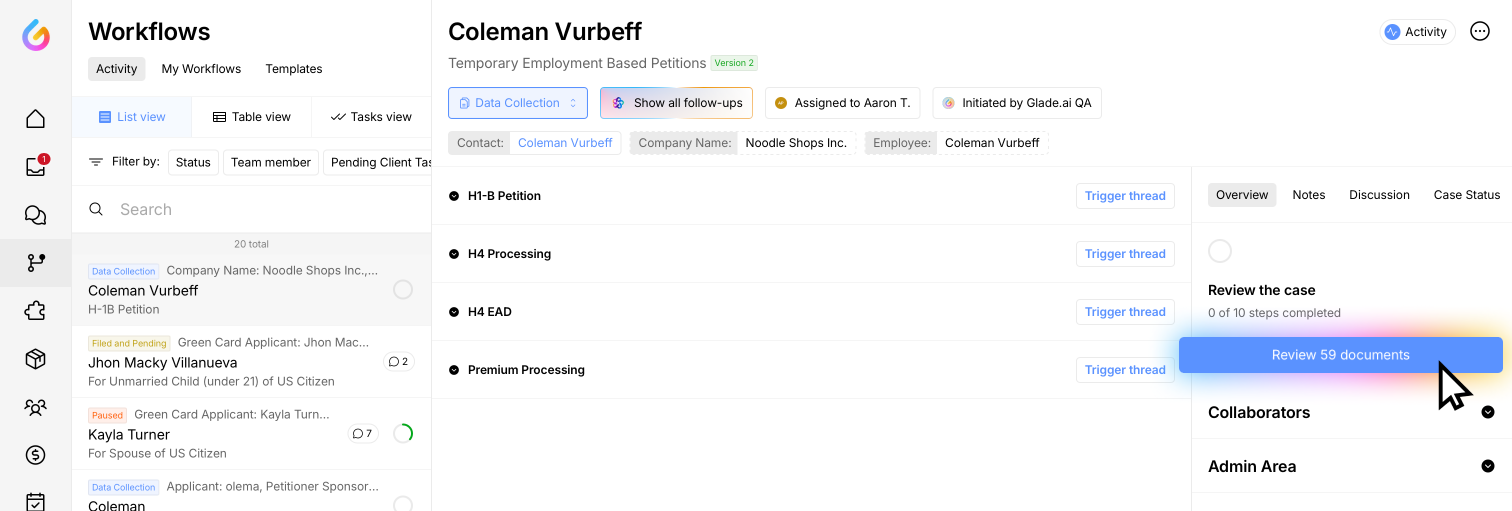Open the chat messages sidebar icon
This screenshot has width=1512, height=511.
tap(35, 215)
